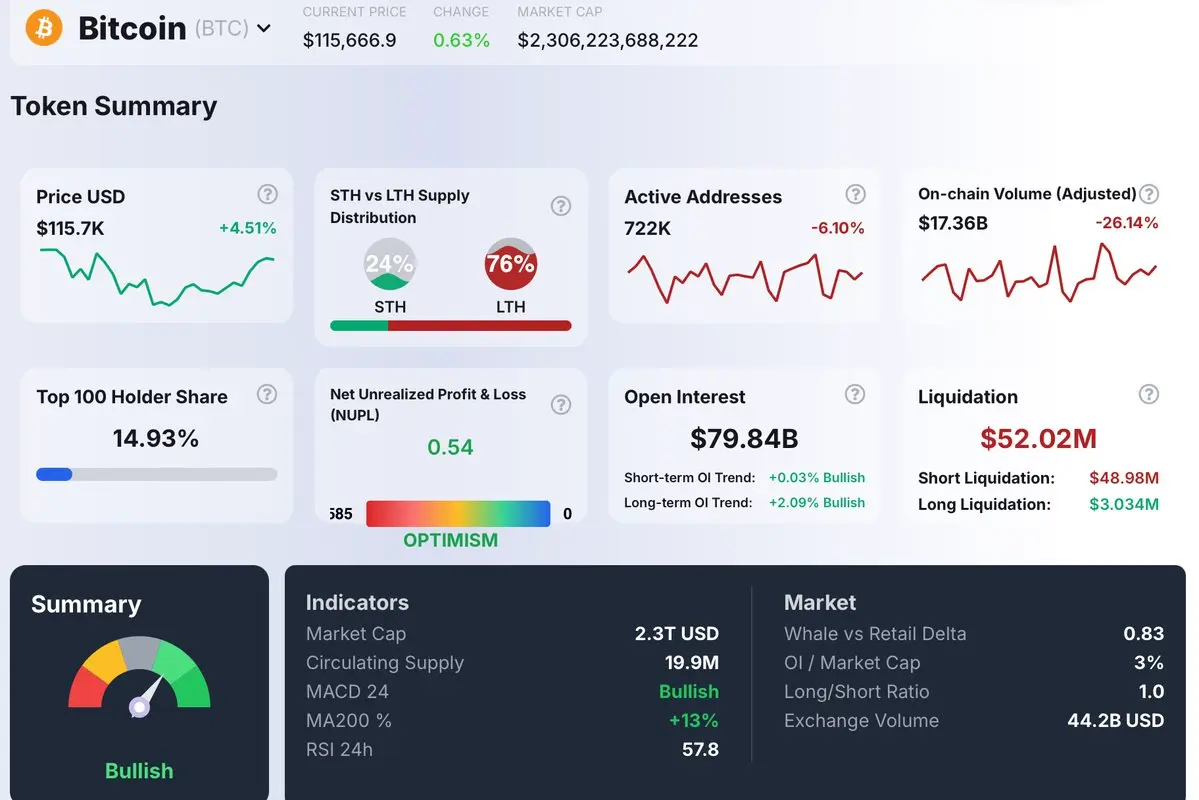The width and height of the screenshot is (1199, 800).
Task: Click the Long/Short Ratio 1.0 value
Action: click(x=1152, y=691)
